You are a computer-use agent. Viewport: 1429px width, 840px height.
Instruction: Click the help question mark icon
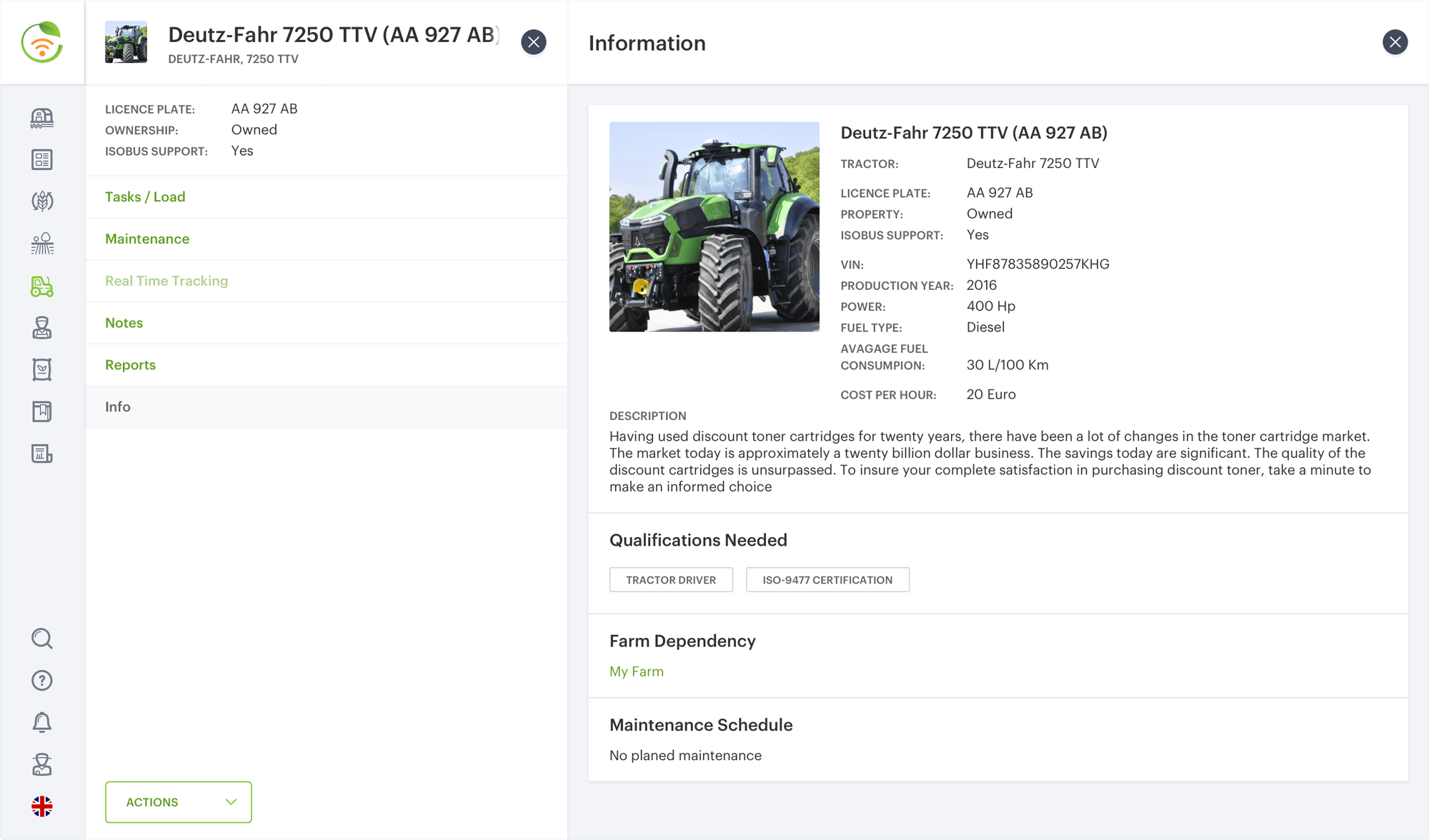pyautogui.click(x=42, y=680)
